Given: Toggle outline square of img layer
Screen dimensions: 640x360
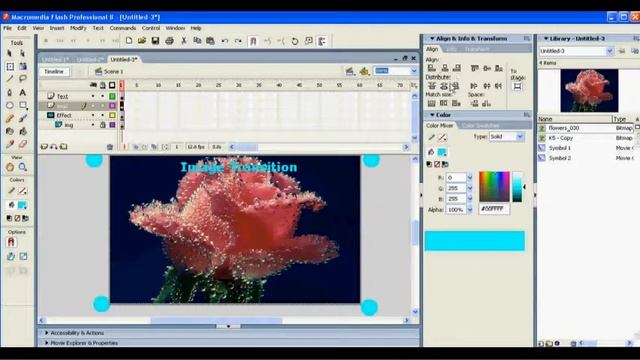Looking at the screenshot, I should pos(112,125).
